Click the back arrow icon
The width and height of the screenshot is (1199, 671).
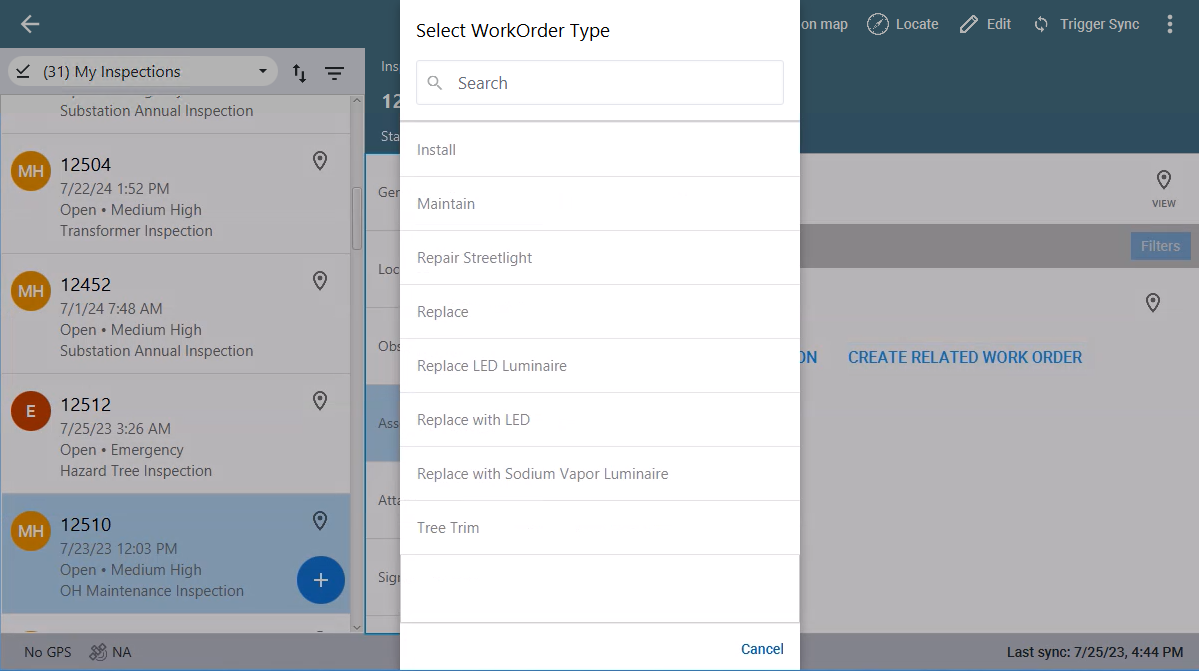[x=30, y=25]
